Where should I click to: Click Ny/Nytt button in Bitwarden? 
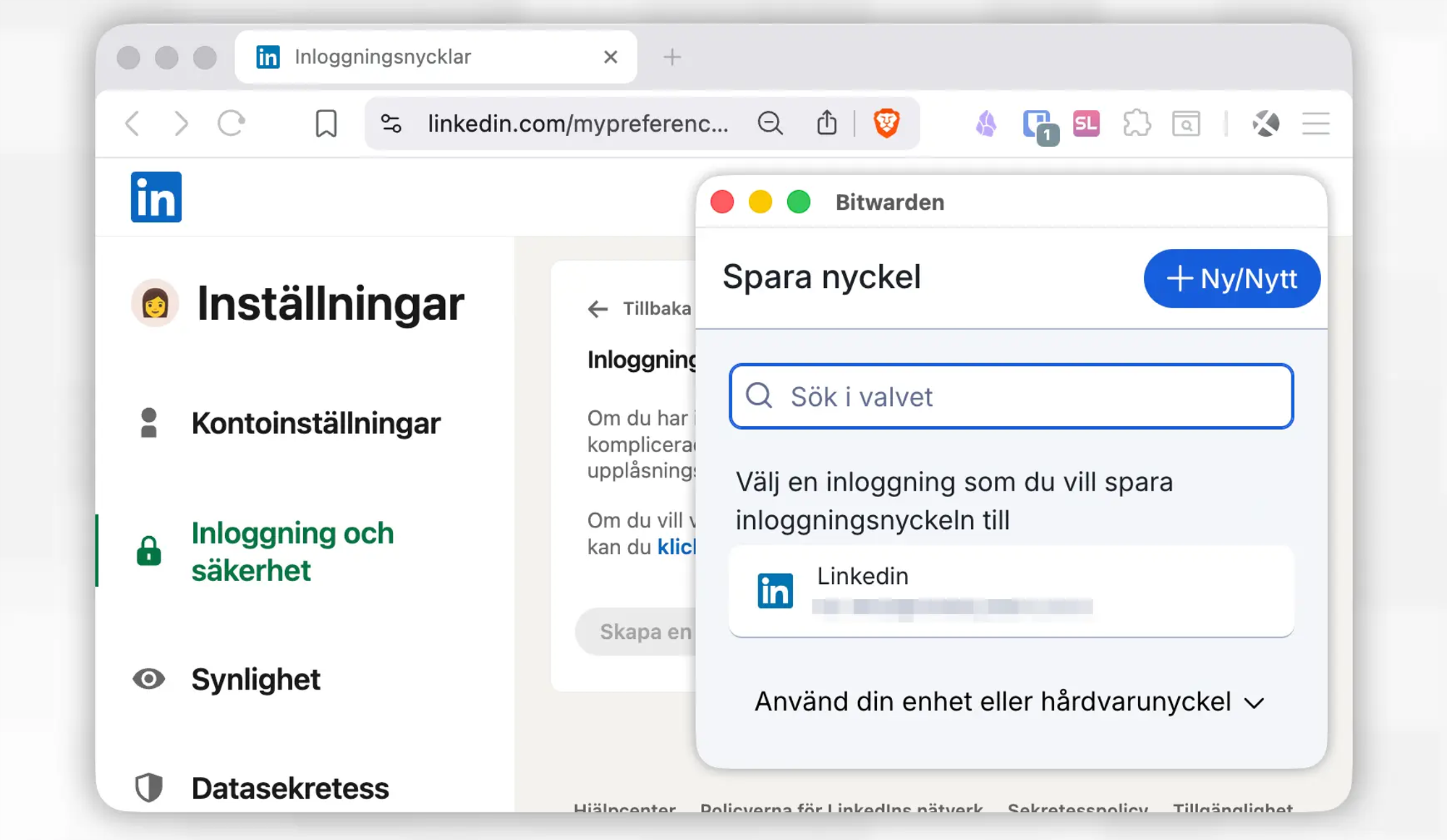tap(1232, 279)
